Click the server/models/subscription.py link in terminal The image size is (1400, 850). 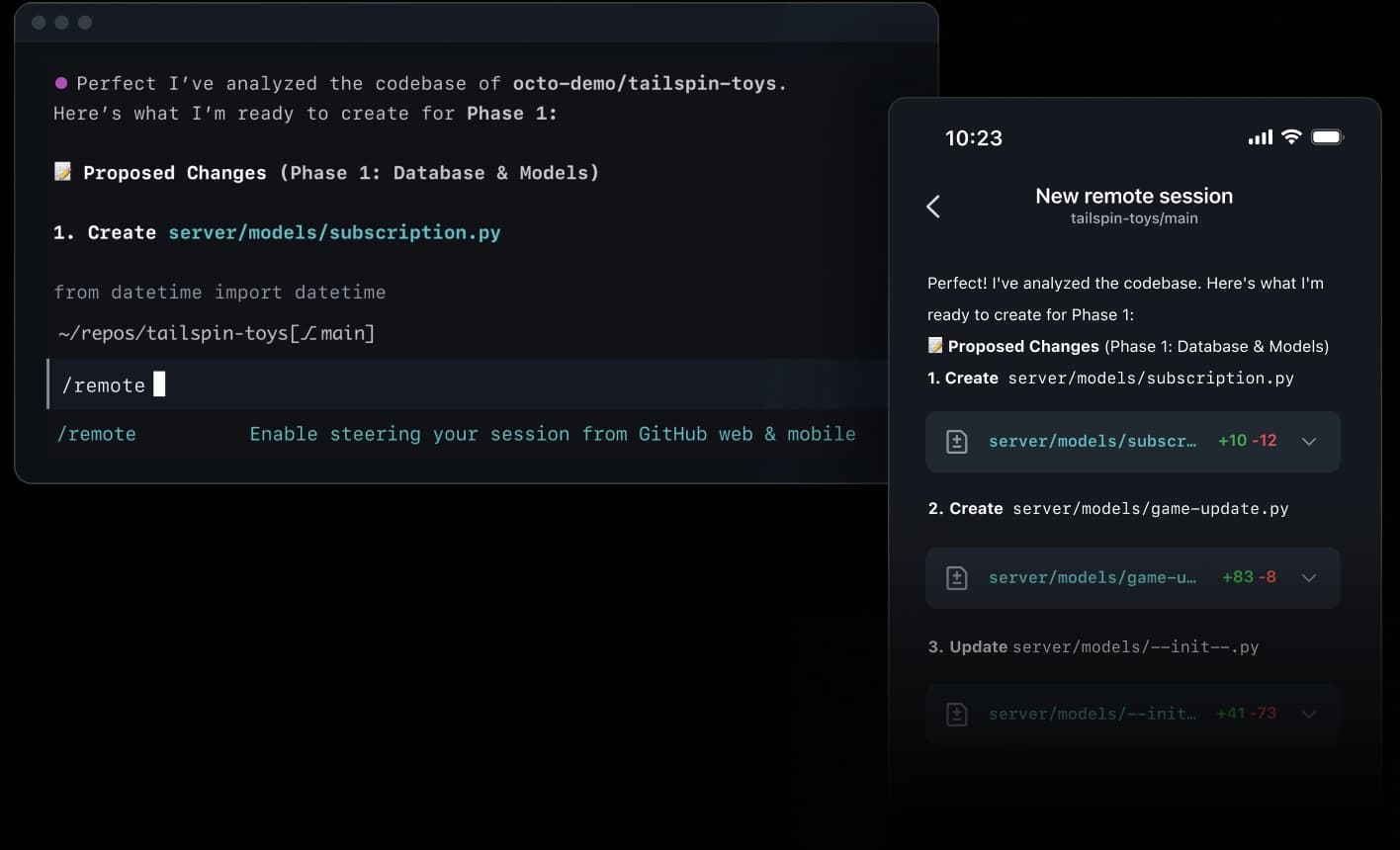(334, 232)
